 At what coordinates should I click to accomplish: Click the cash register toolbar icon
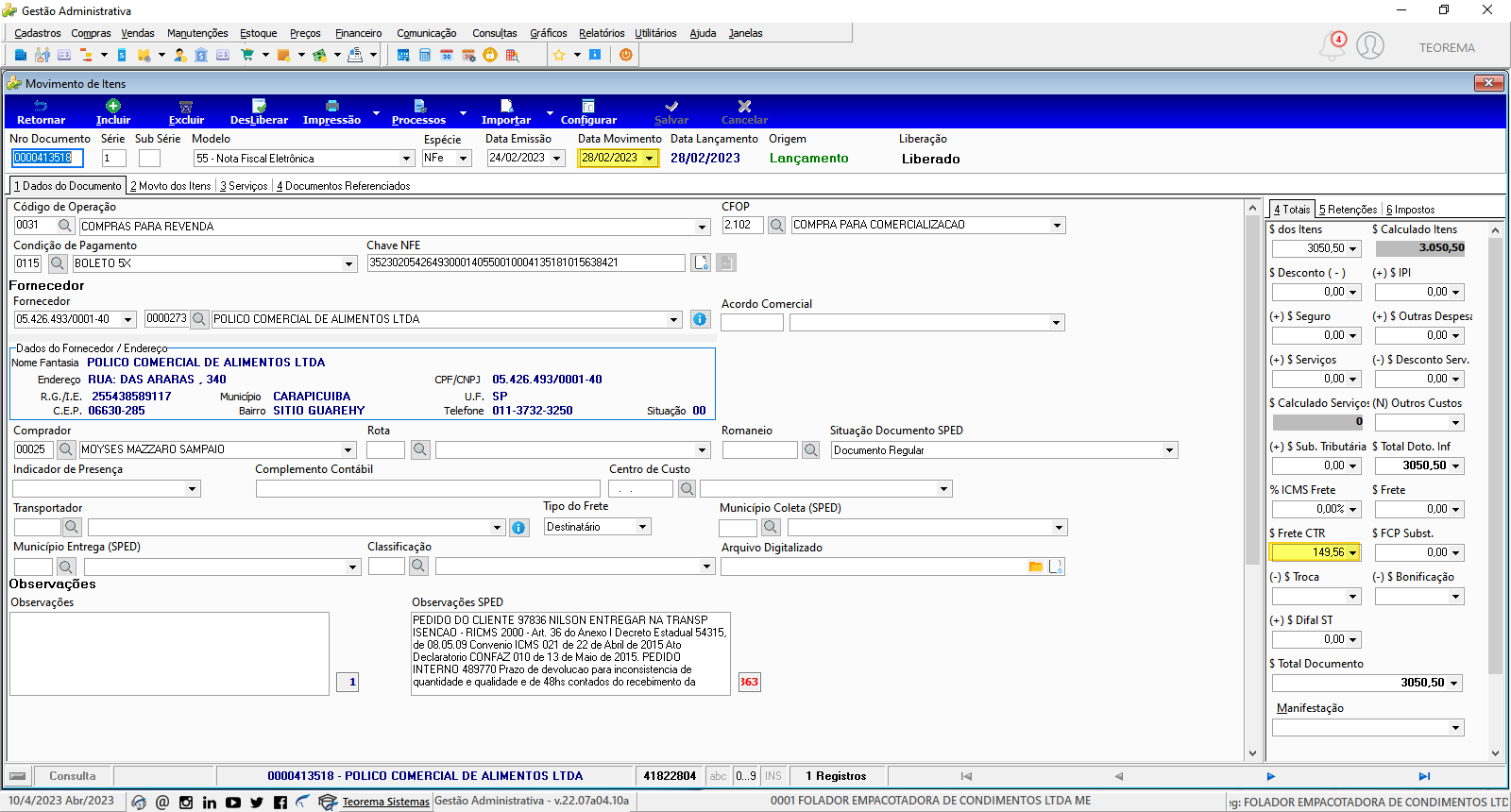point(355,55)
